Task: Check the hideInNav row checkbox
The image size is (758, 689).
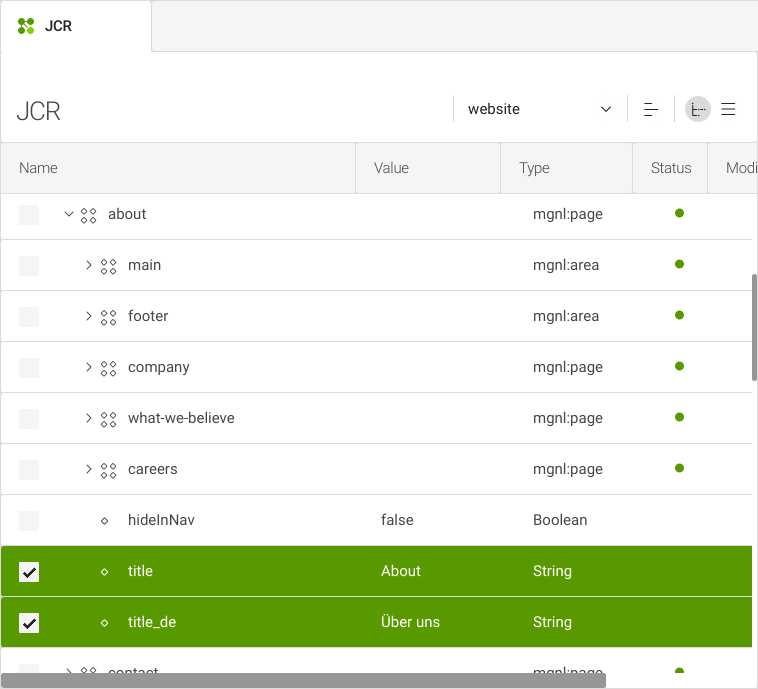Action: pyautogui.click(x=29, y=521)
